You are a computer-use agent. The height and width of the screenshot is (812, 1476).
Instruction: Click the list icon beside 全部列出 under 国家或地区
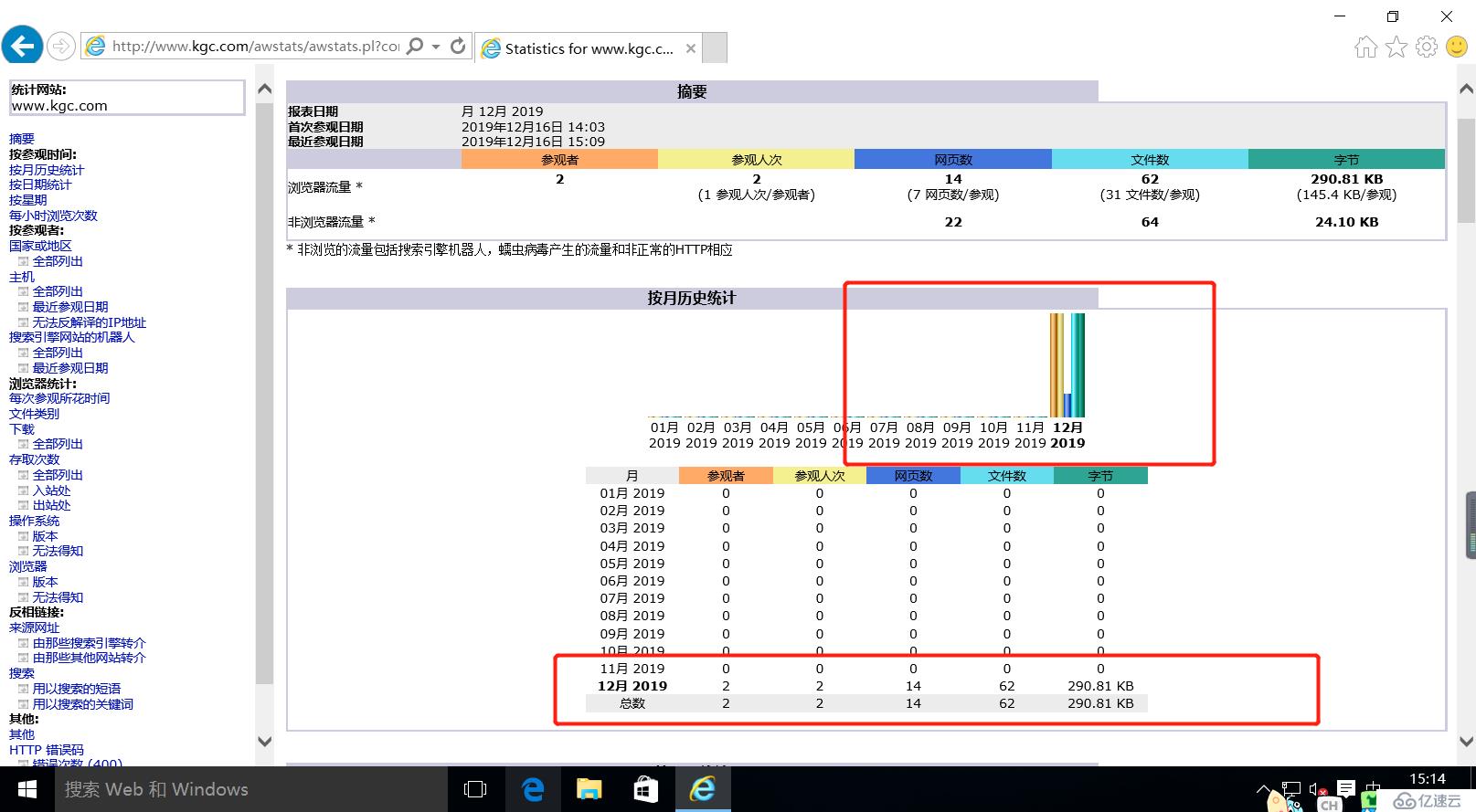click(24, 261)
